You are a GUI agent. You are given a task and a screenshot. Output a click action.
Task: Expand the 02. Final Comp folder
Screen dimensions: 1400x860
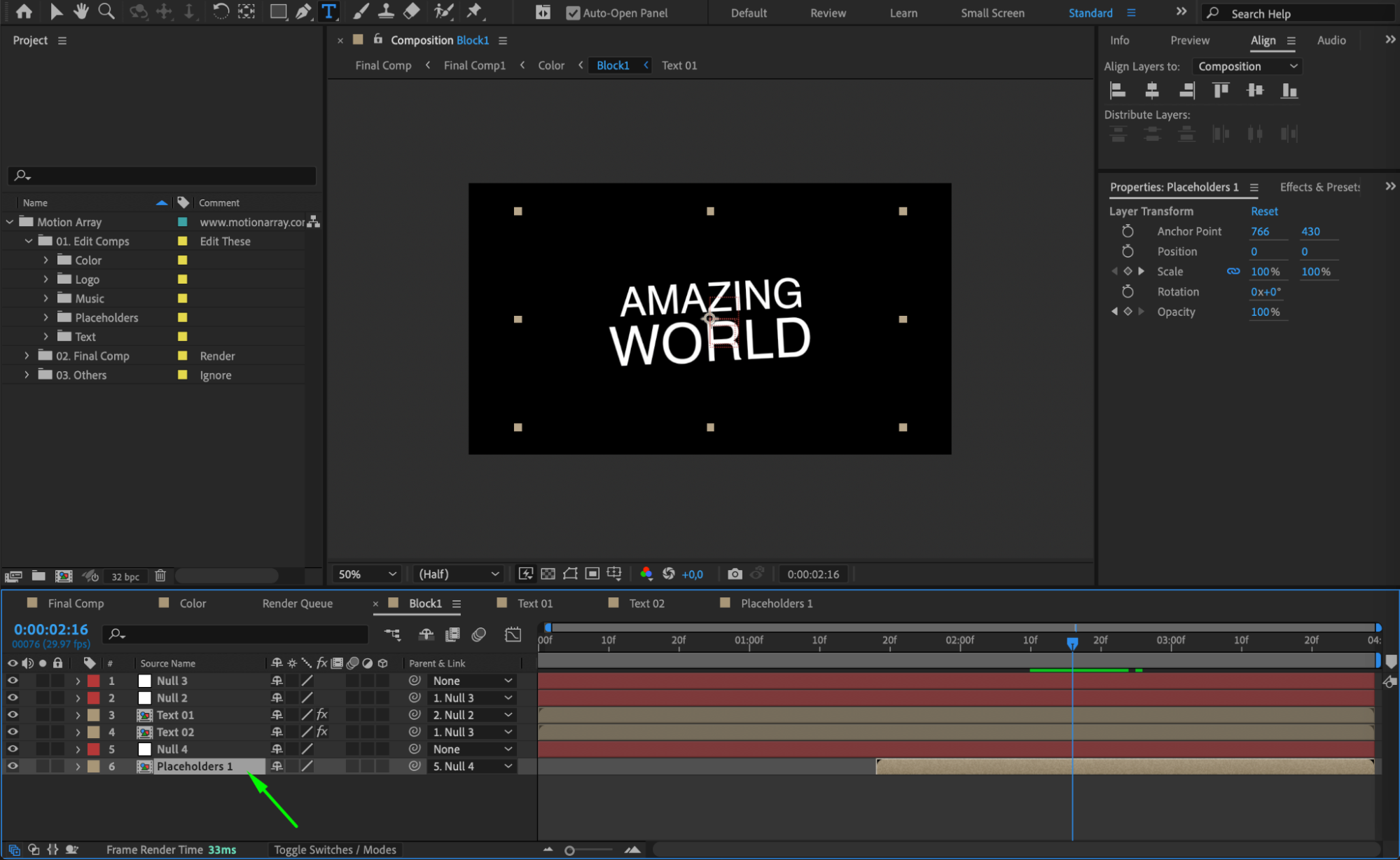tap(27, 356)
